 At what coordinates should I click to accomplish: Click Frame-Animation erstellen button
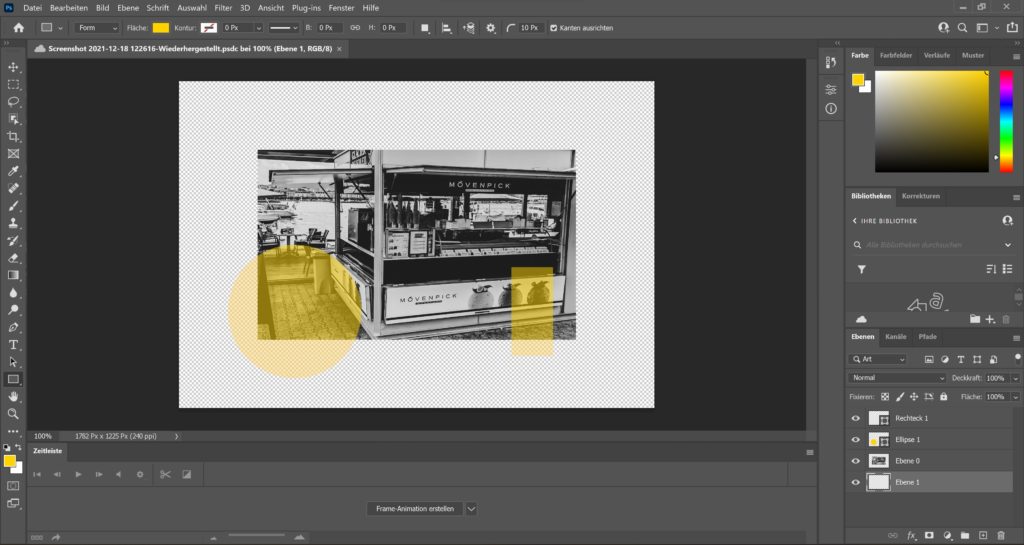point(415,509)
